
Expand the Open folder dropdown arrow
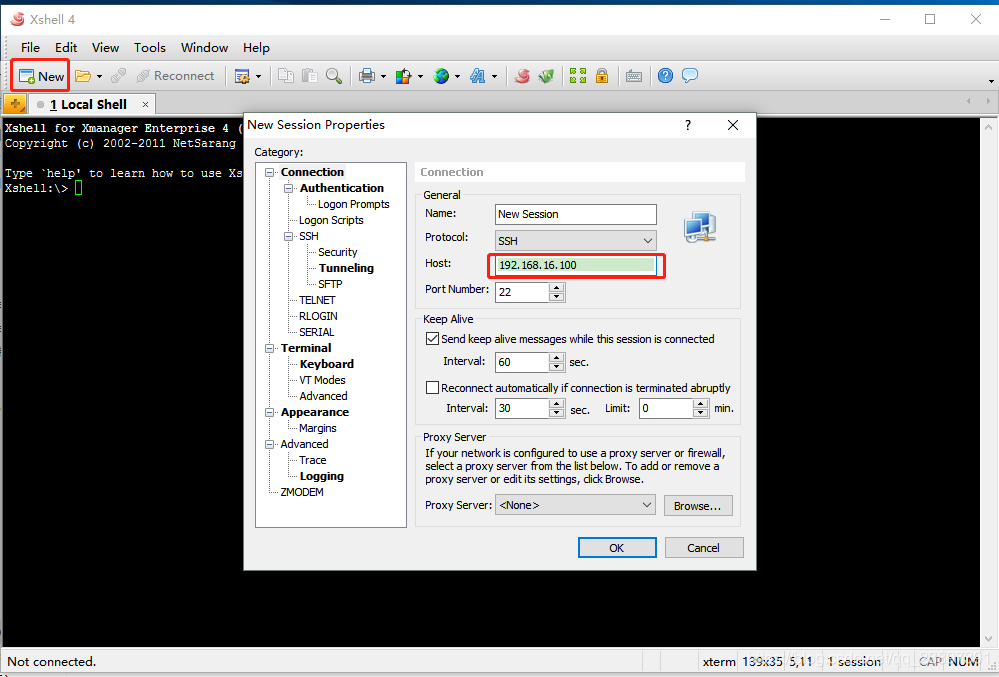(99, 77)
